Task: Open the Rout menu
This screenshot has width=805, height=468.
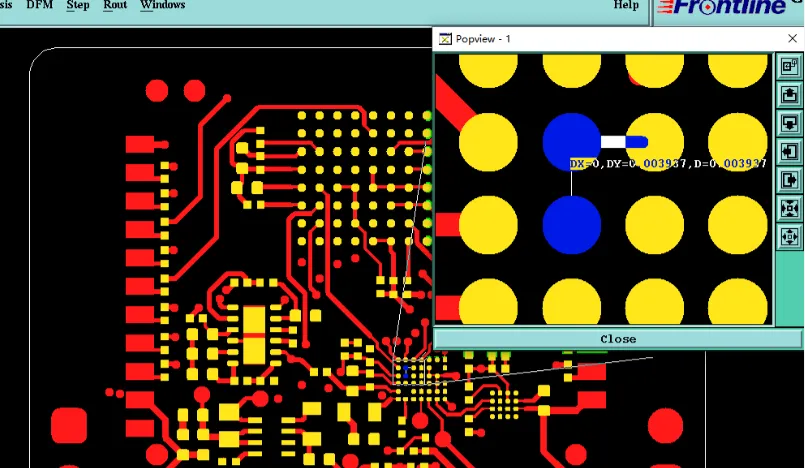Action: pyautogui.click(x=115, y=5)
